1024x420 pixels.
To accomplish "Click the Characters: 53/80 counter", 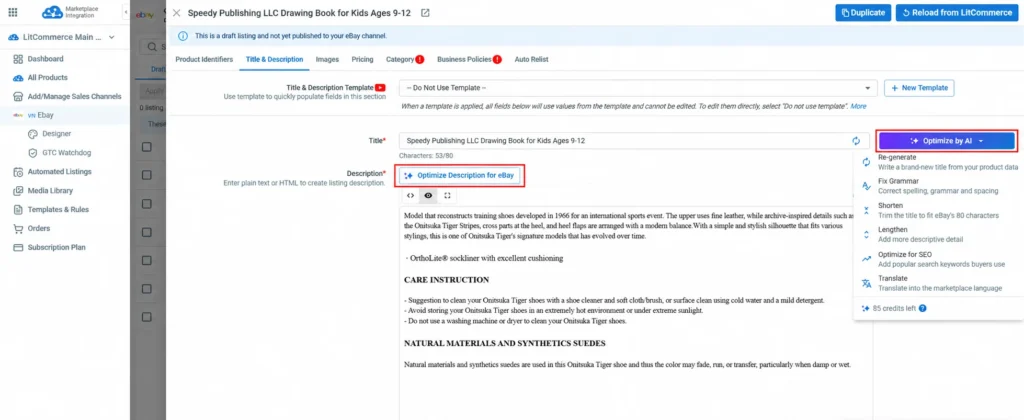I will (x=426, y=156).
